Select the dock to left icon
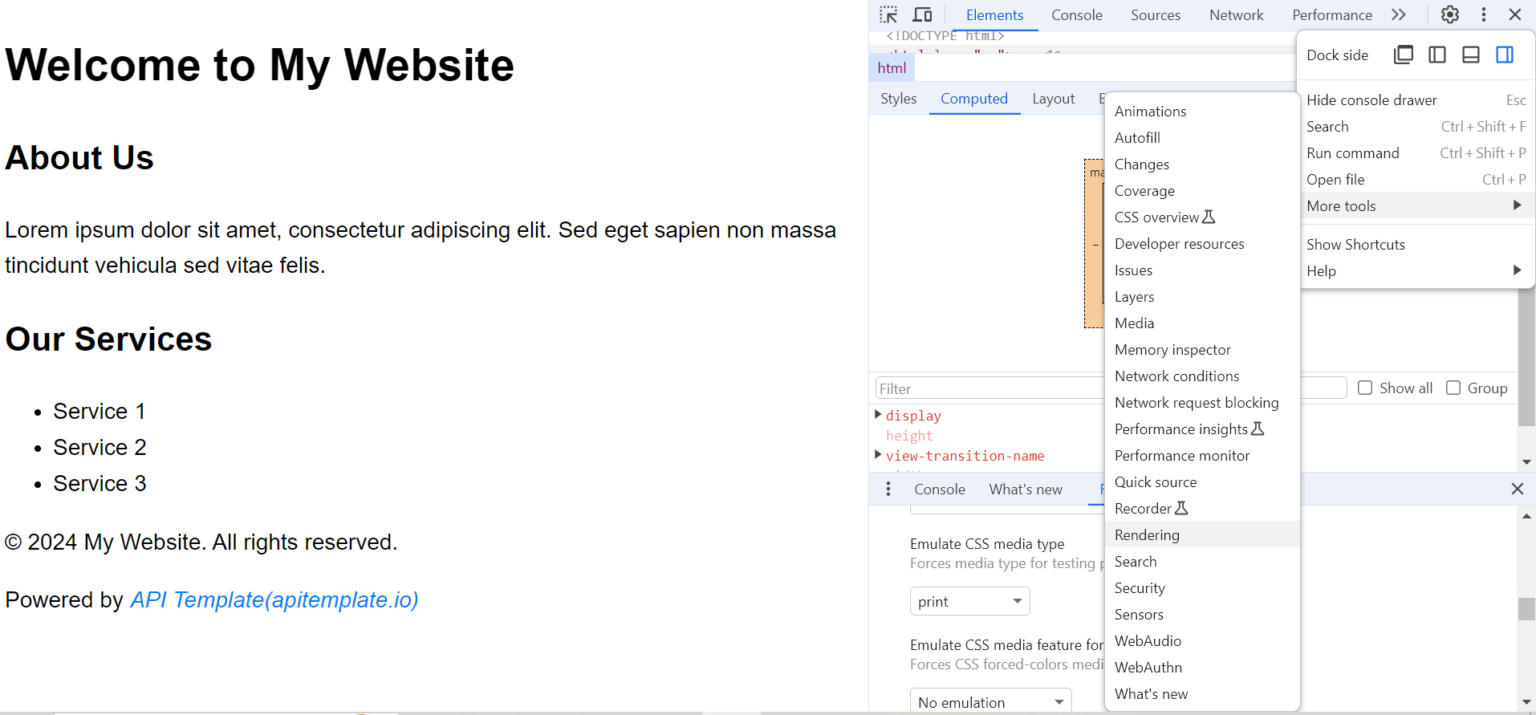Screen dimensions: 1536x715 click(x=1437, y=54)
